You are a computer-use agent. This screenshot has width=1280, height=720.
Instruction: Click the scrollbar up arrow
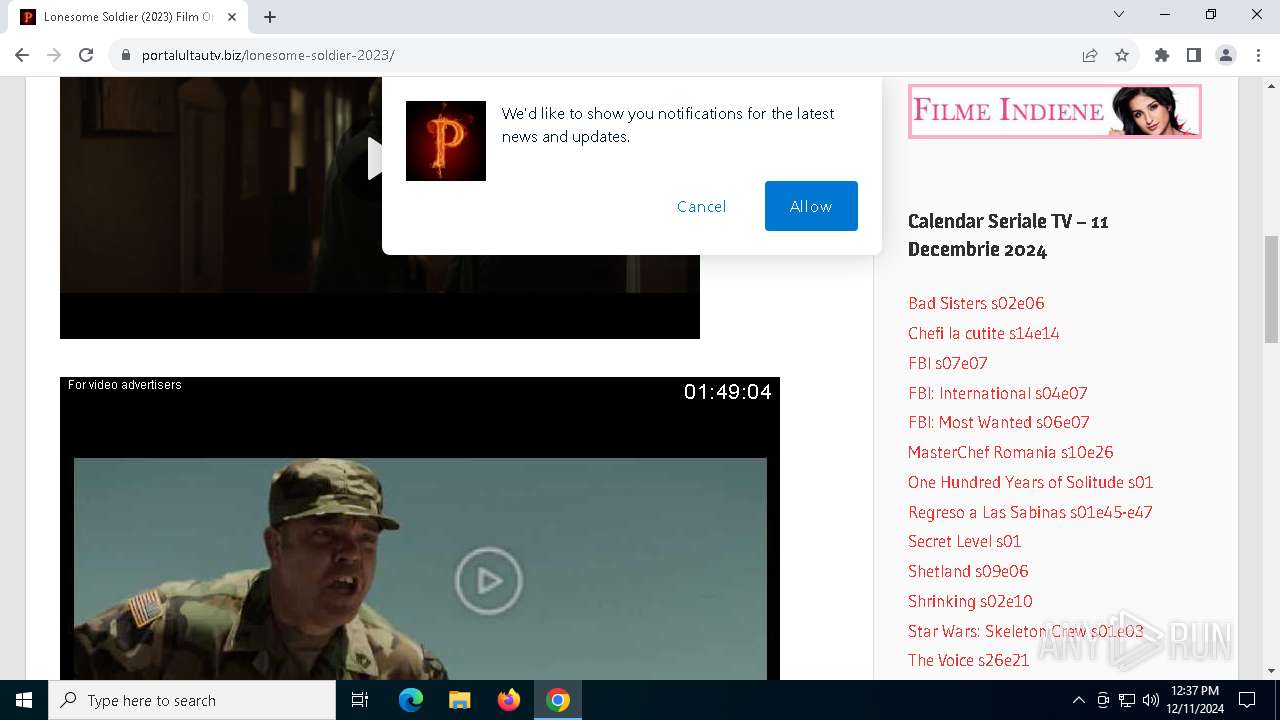tap(1271, 84)
